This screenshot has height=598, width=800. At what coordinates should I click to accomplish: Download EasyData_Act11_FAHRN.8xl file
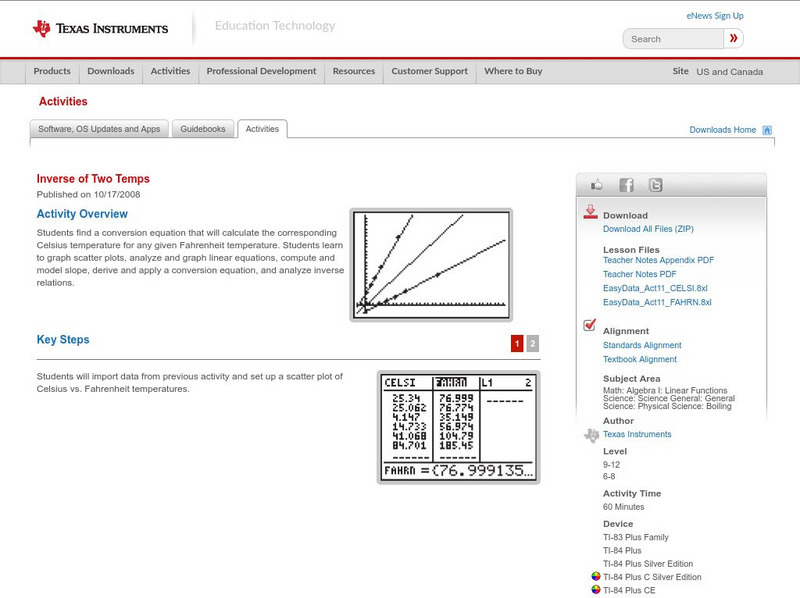click(657, 303)
